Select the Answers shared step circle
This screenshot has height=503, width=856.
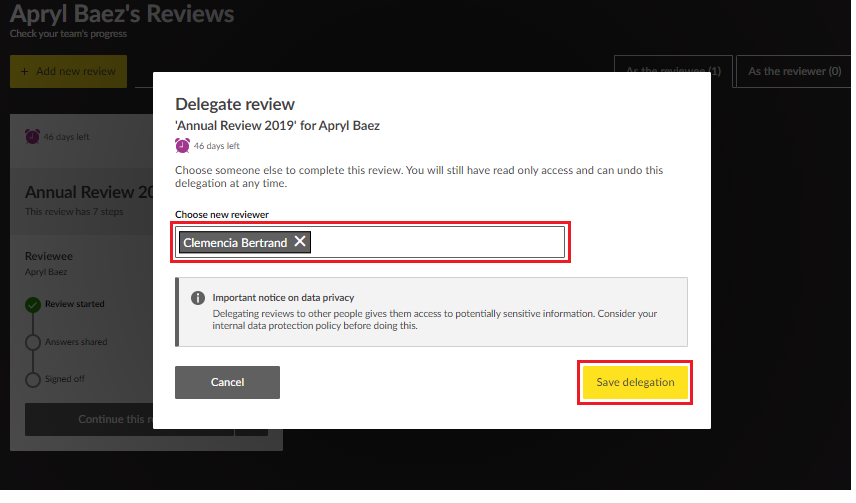tap(33, 342)
